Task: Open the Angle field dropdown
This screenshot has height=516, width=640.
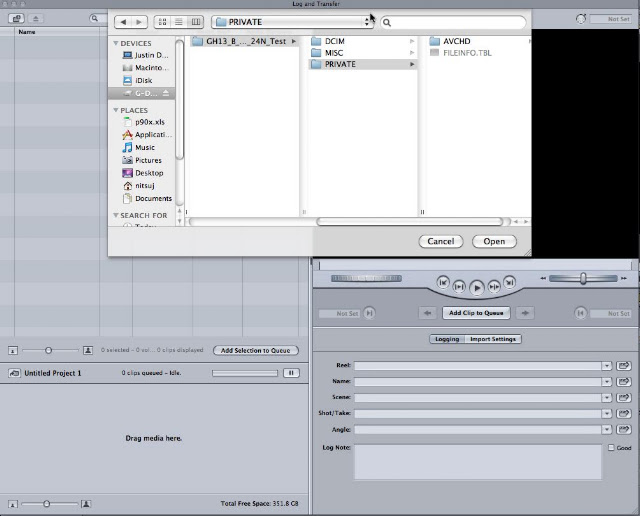Action: click(x=607, y=429)
